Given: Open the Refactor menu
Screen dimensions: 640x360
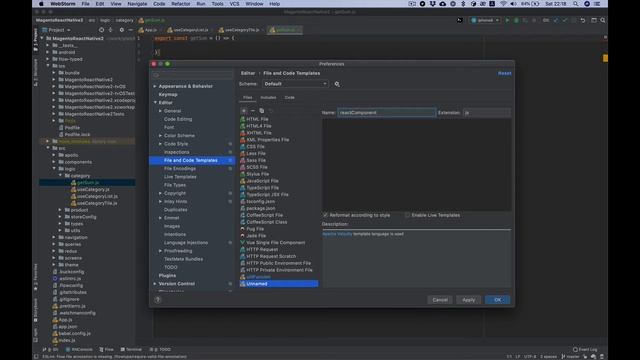Looking at the screenshot, I should [x=180, y=4].
